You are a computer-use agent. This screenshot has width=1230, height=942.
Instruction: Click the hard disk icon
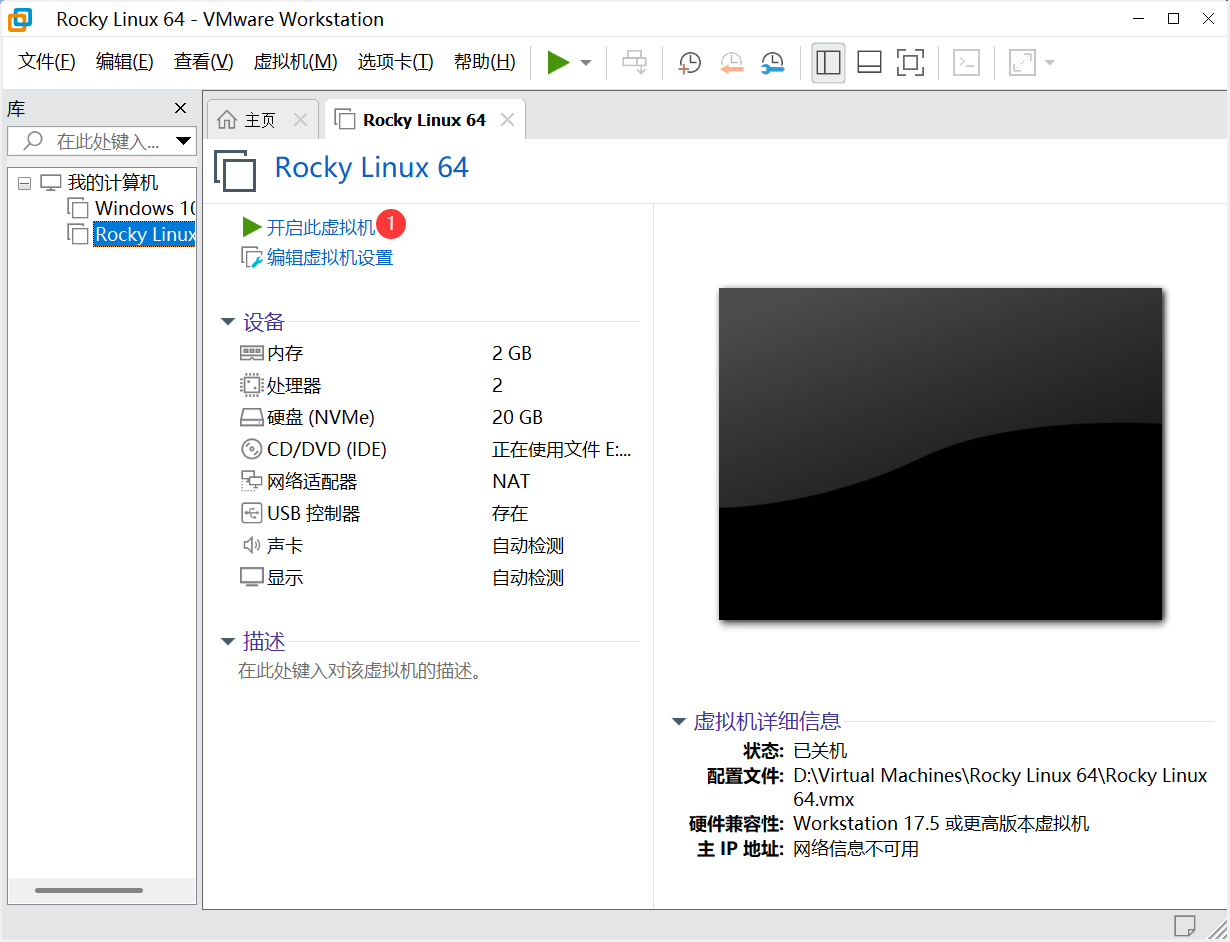[251, 417]
